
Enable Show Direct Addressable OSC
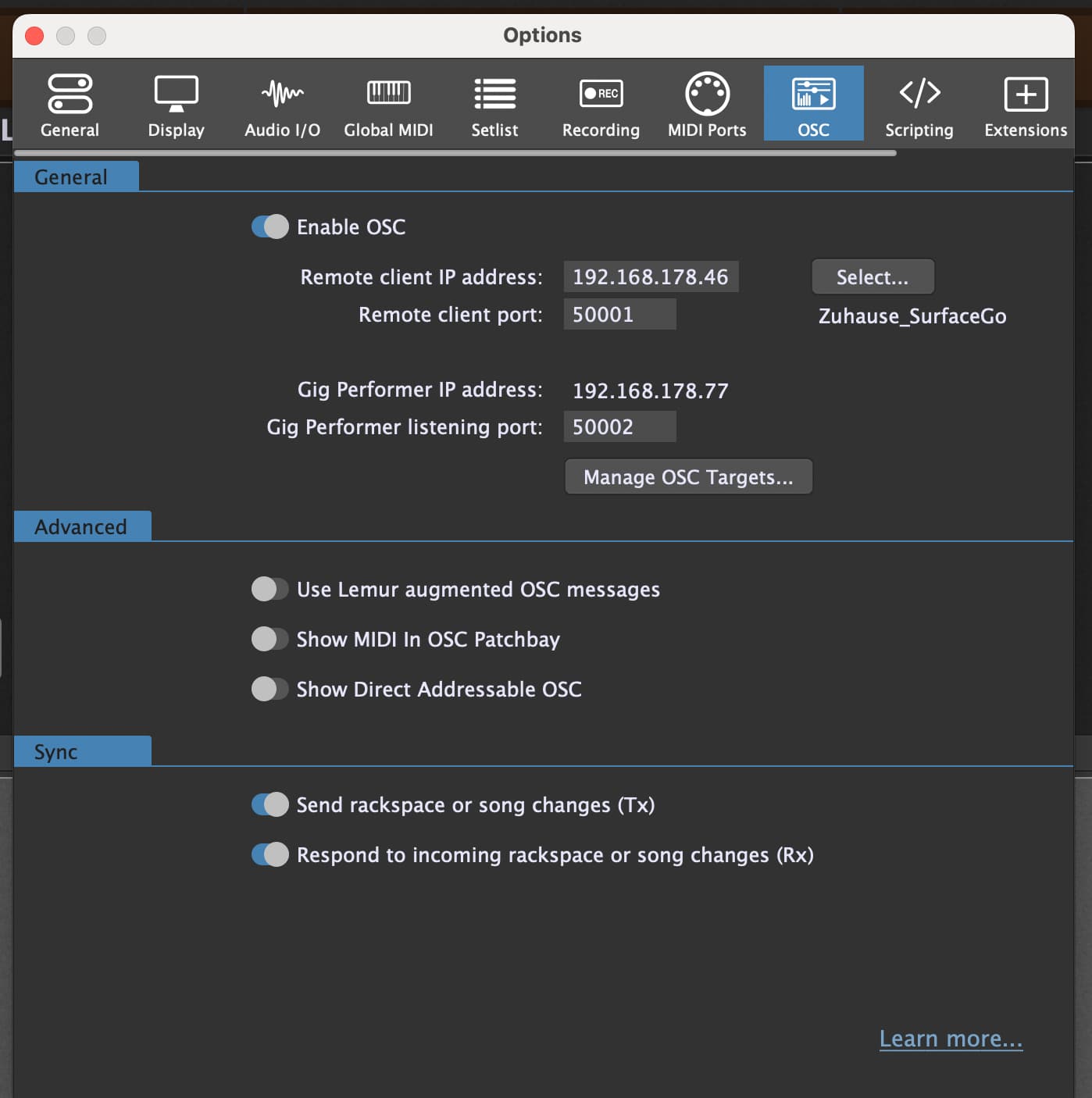point(270,690)
